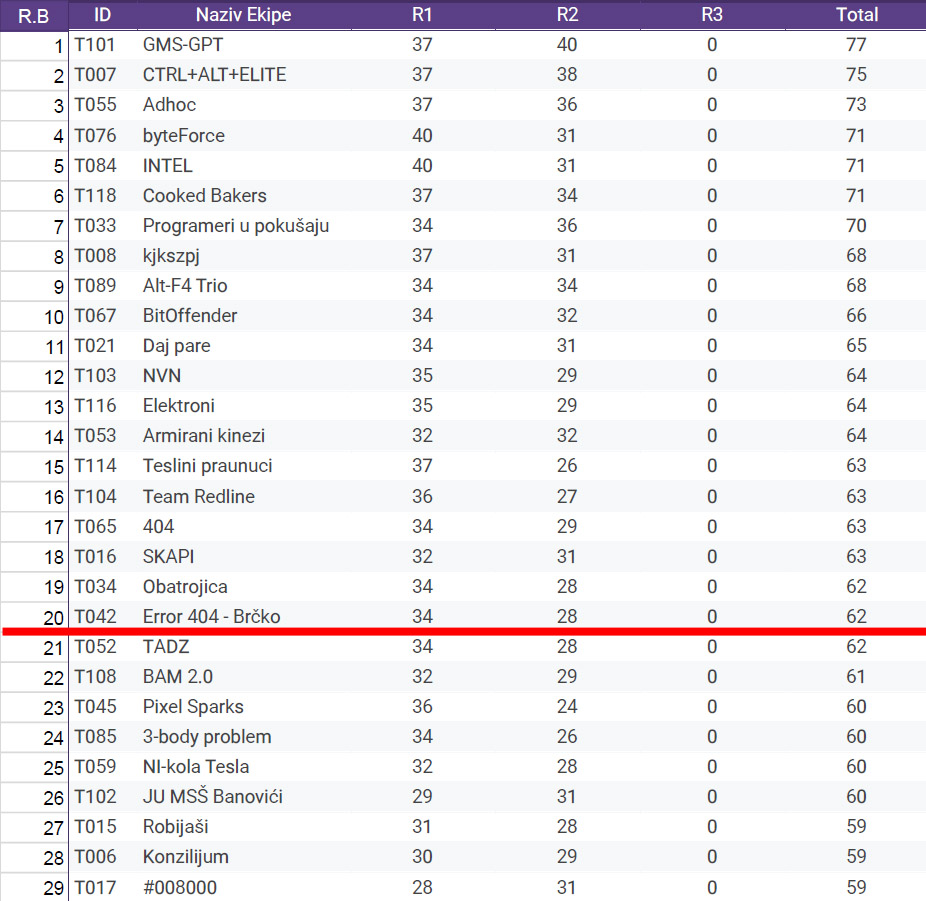The image size is (926, 901).
Task: Select team name cell 'GMS-GPT'
Action: point(182,45)
